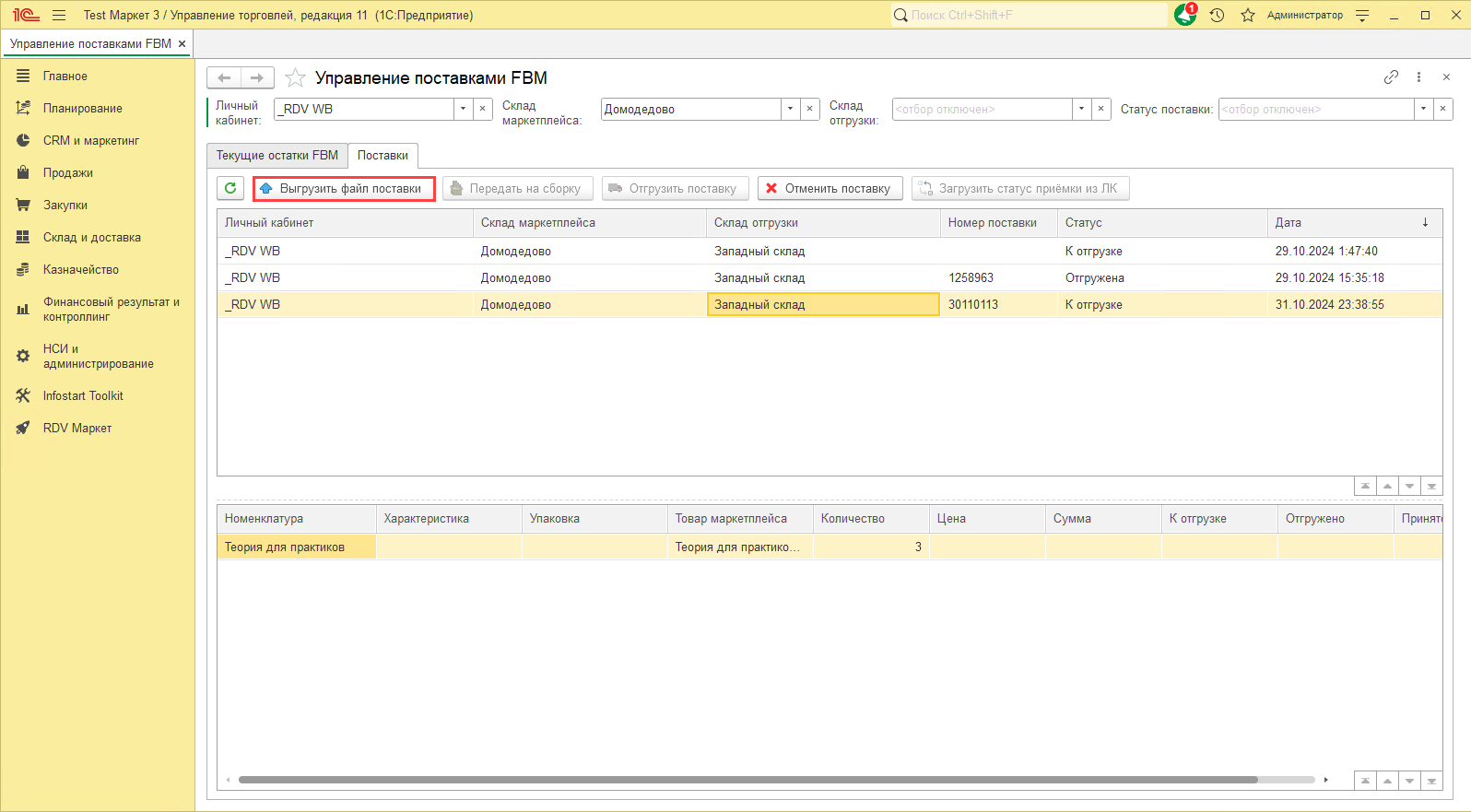Open service menu lines icon beside Администратор
The image size is (1471, 812).
1362,15
